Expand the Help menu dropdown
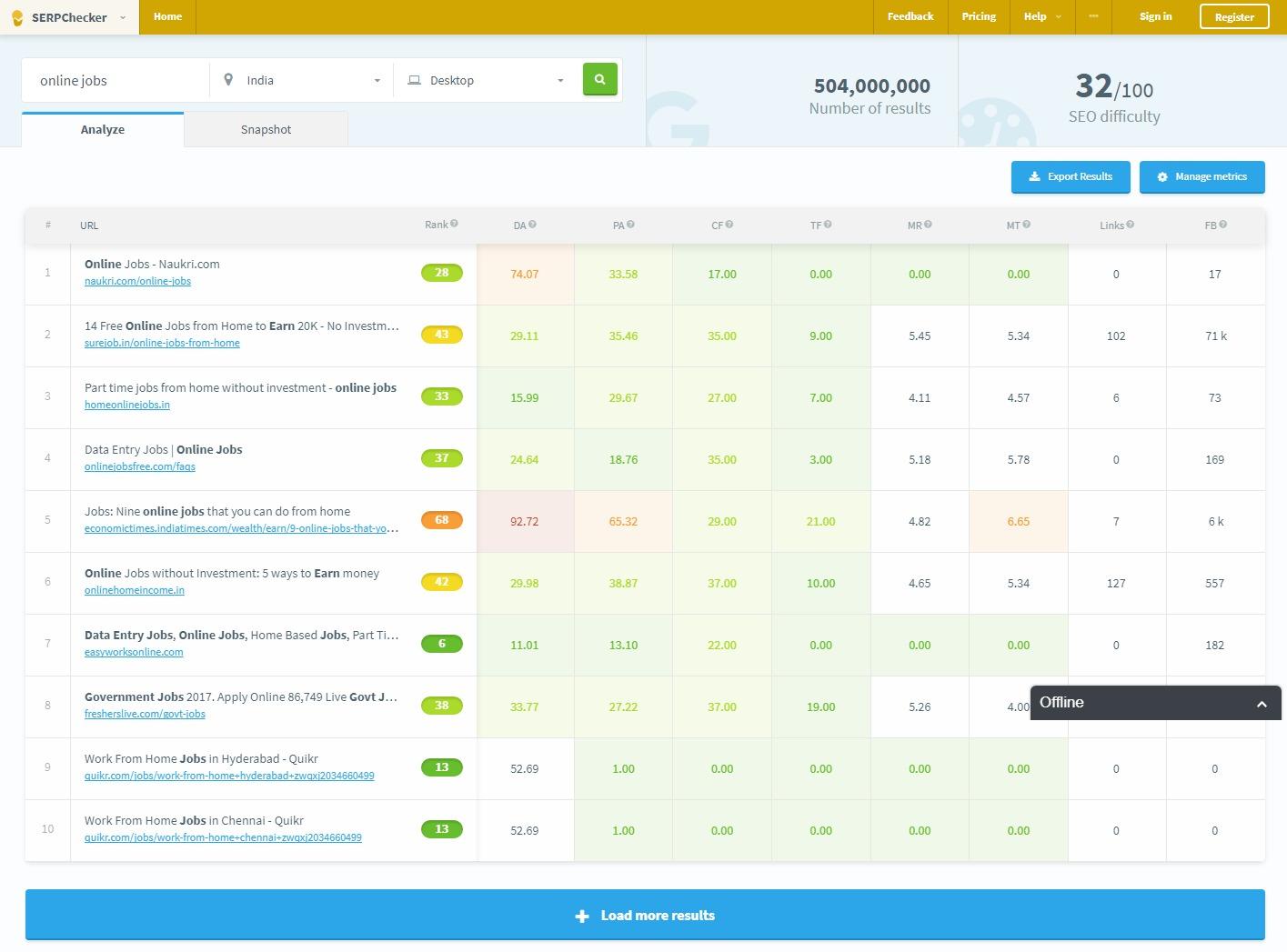 click(x=1042, y=16)
